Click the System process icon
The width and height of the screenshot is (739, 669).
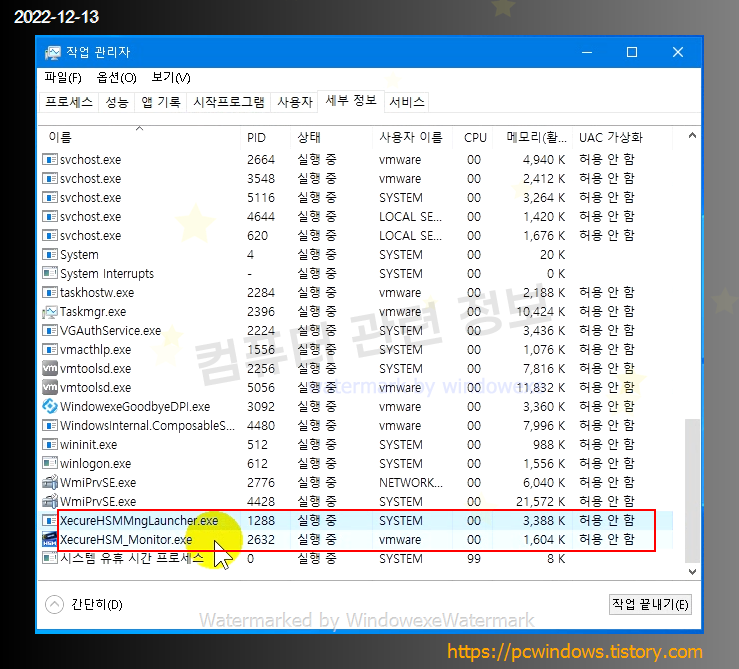(x=49, y=255)
